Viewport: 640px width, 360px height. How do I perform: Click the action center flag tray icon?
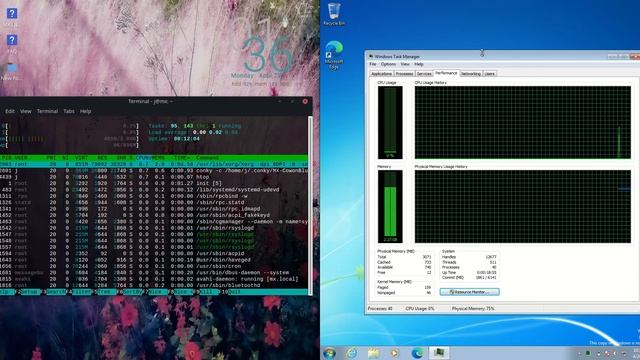click(607, 353)
